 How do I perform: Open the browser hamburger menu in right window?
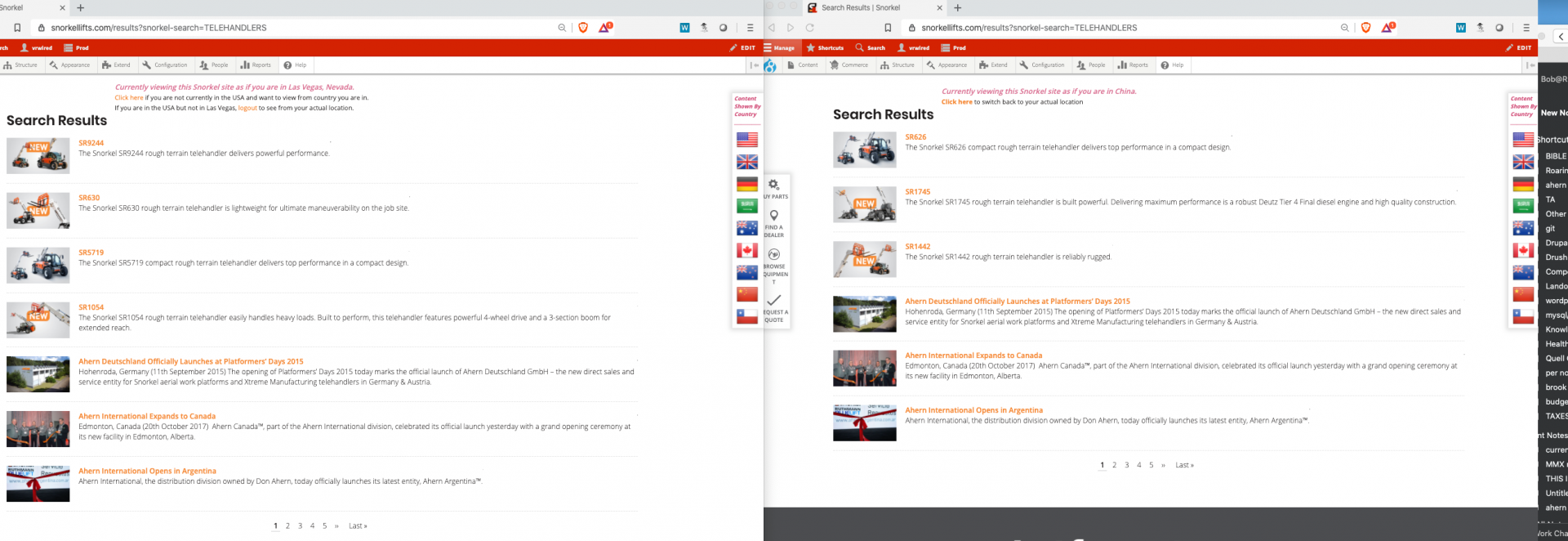tap(1526, 28)
